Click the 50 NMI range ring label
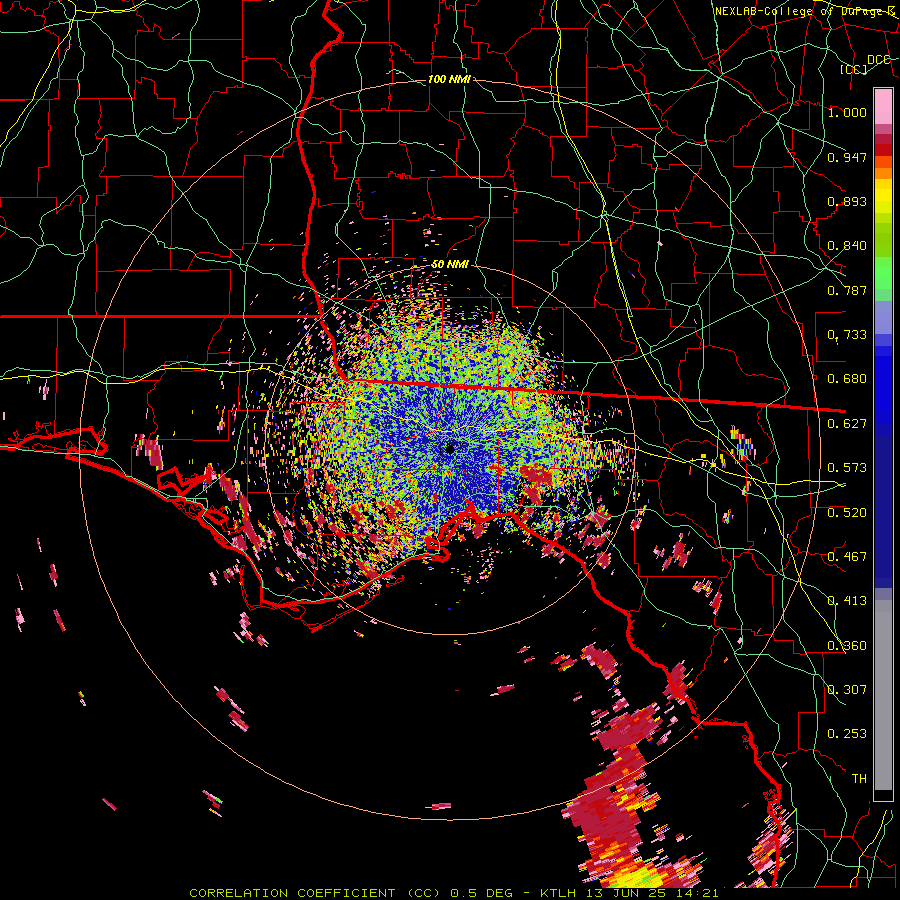This screenshot has height=900, width=900. 450,265
